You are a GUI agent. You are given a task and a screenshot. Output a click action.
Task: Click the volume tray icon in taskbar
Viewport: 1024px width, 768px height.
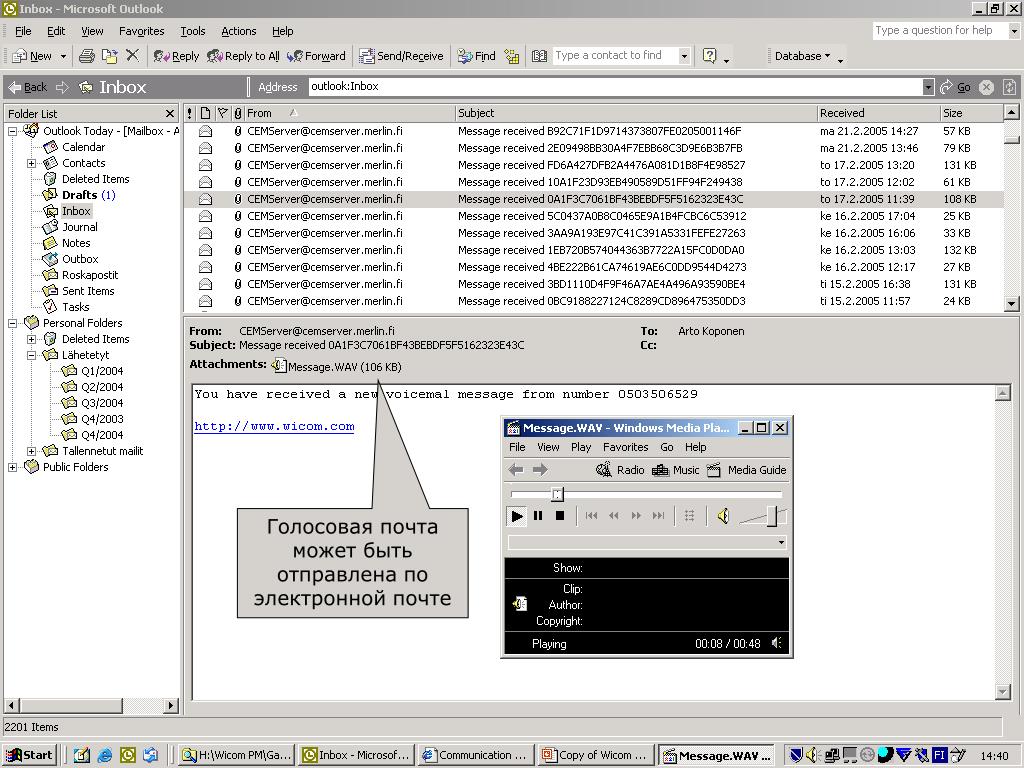point(812,755)
